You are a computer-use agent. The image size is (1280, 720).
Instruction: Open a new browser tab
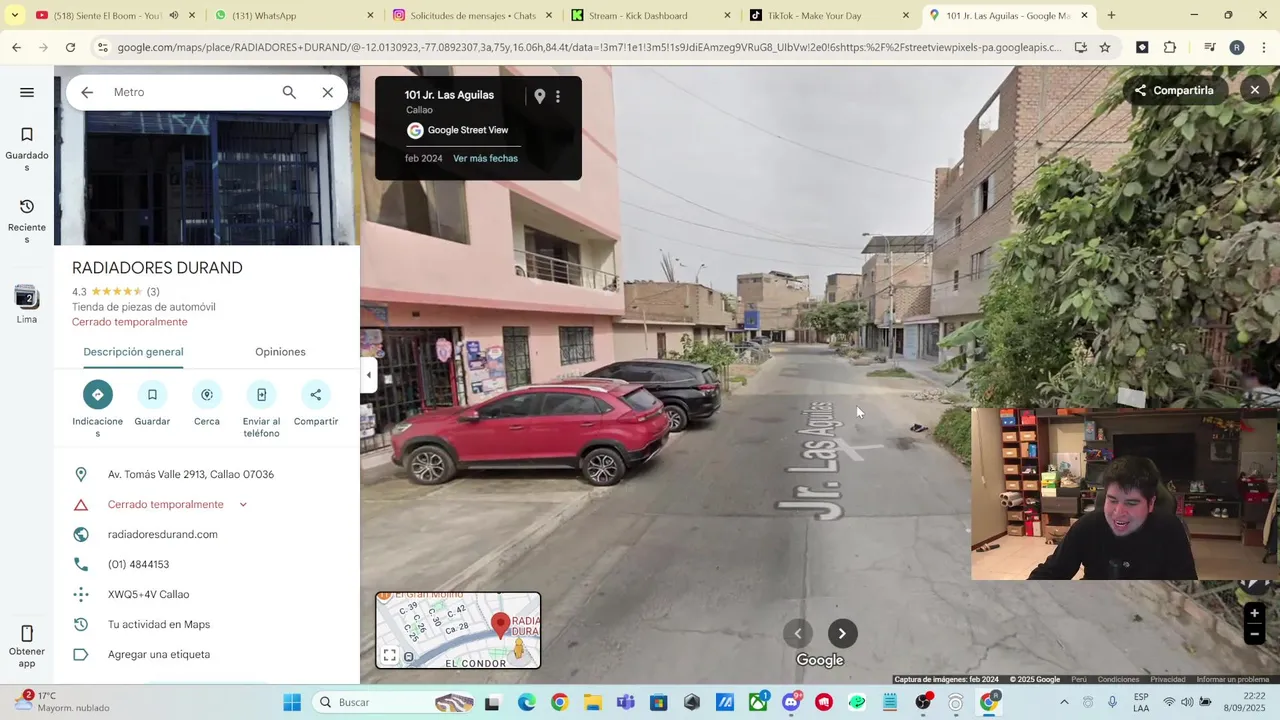[1111, 15]
